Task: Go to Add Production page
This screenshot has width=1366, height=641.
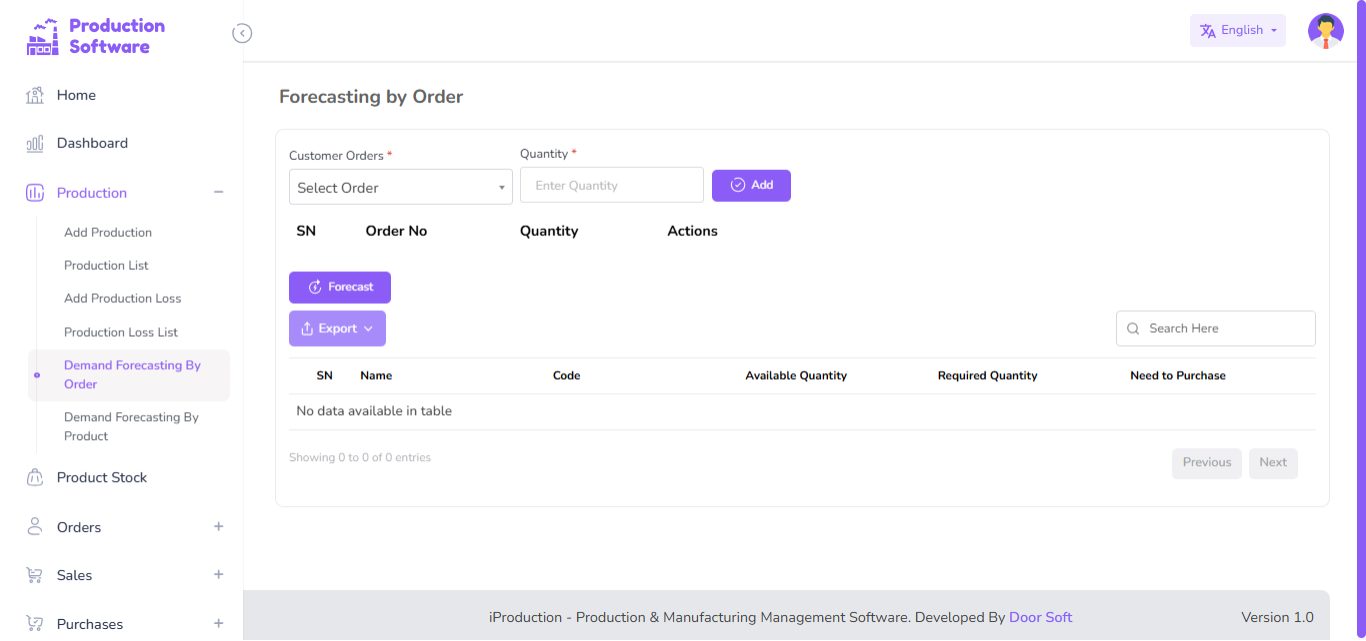Action: click(108, 232)
